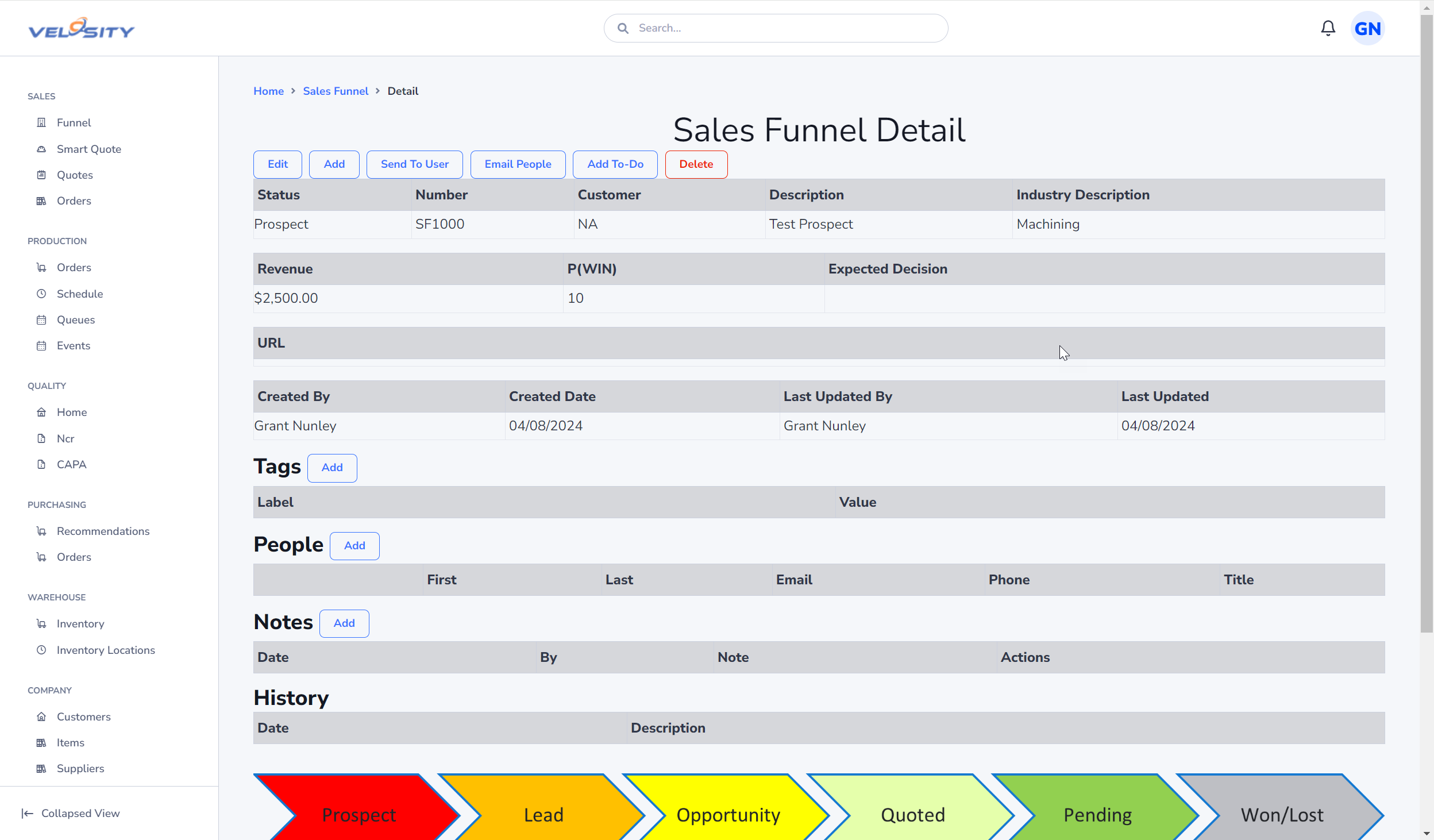Click the $2,500.00 revenue value
The image size is (1434, 840).
tap(286, 298)
